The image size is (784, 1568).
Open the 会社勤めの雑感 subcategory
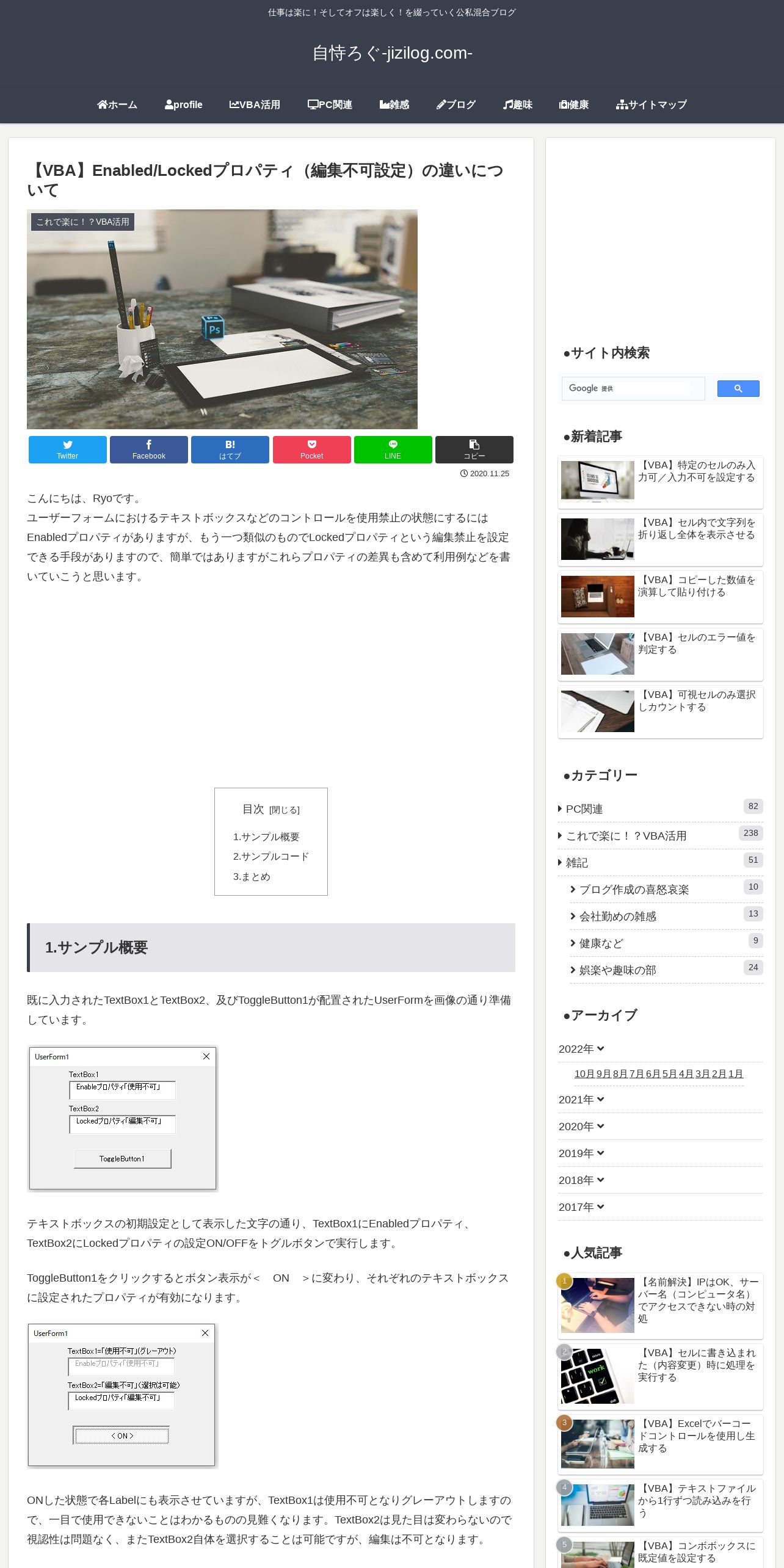click(667, 916)
